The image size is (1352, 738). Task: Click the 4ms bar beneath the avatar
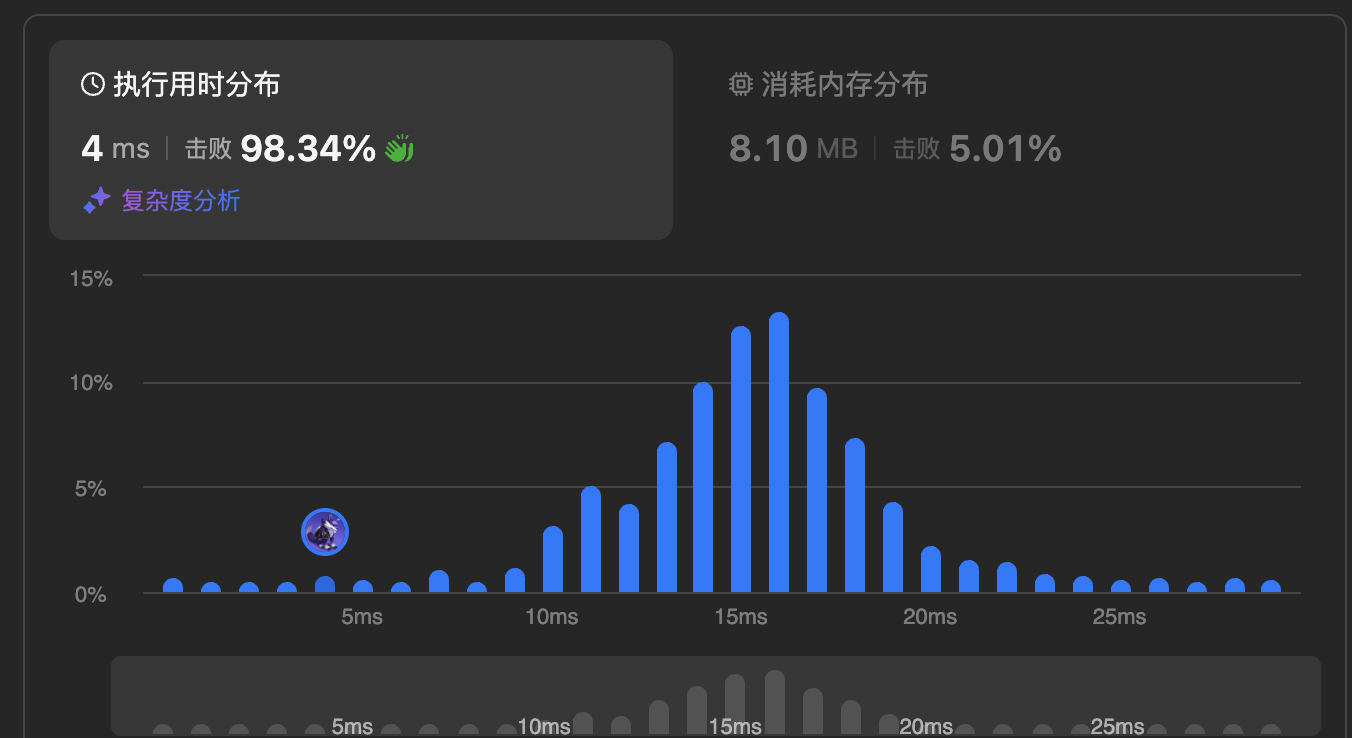click(325, 585)
